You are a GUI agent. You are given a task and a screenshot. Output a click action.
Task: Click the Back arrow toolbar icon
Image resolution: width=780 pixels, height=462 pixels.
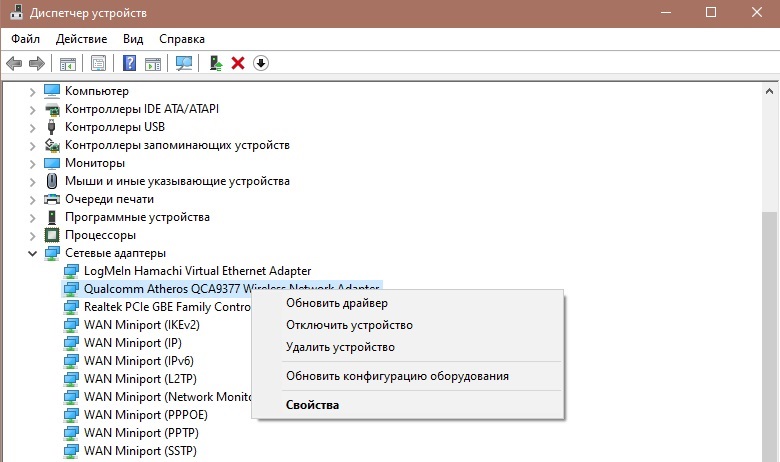pos(14,63)
